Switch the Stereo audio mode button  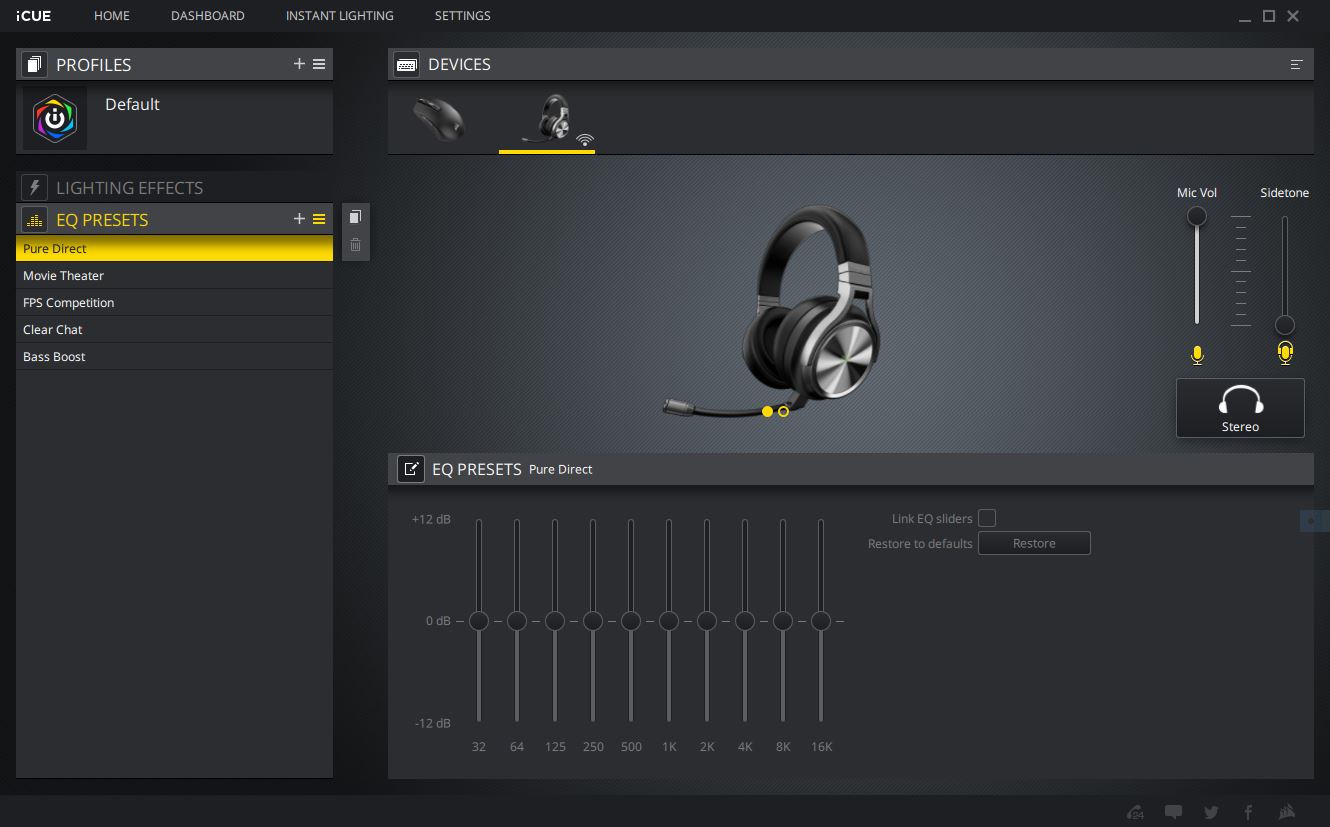pos(1240,408)
